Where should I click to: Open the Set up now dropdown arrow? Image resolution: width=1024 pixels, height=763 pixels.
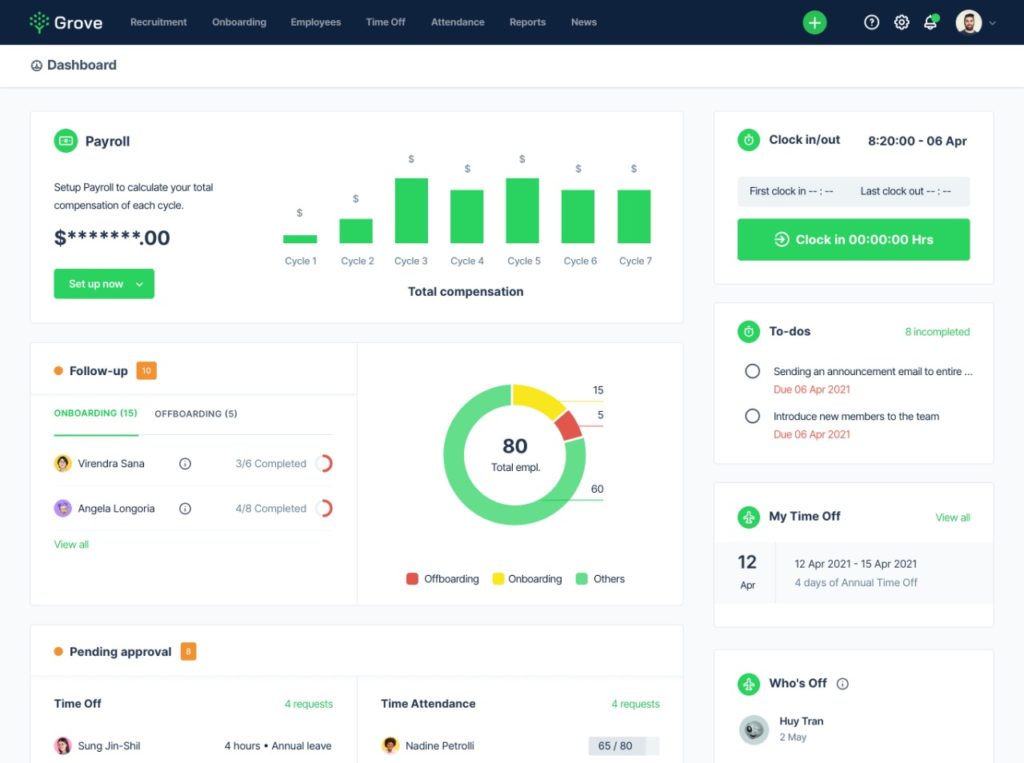[139, 284]
